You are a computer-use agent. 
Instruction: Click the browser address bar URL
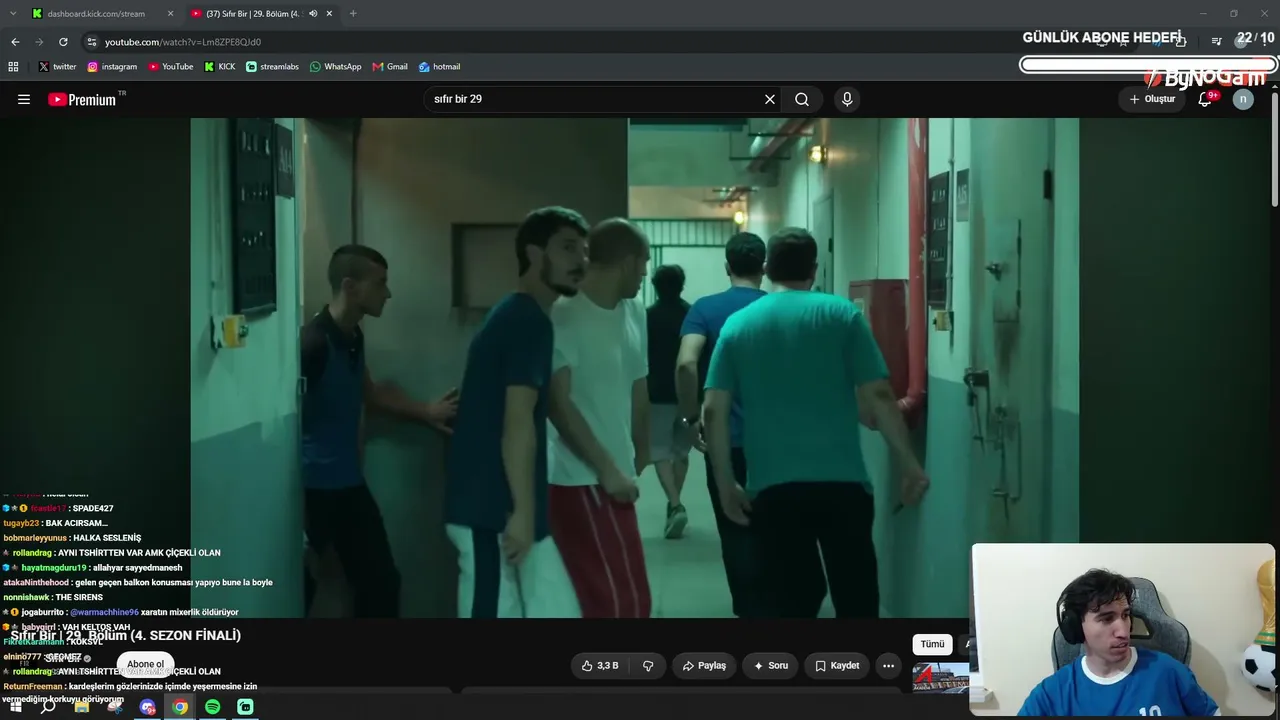(183, 42)
